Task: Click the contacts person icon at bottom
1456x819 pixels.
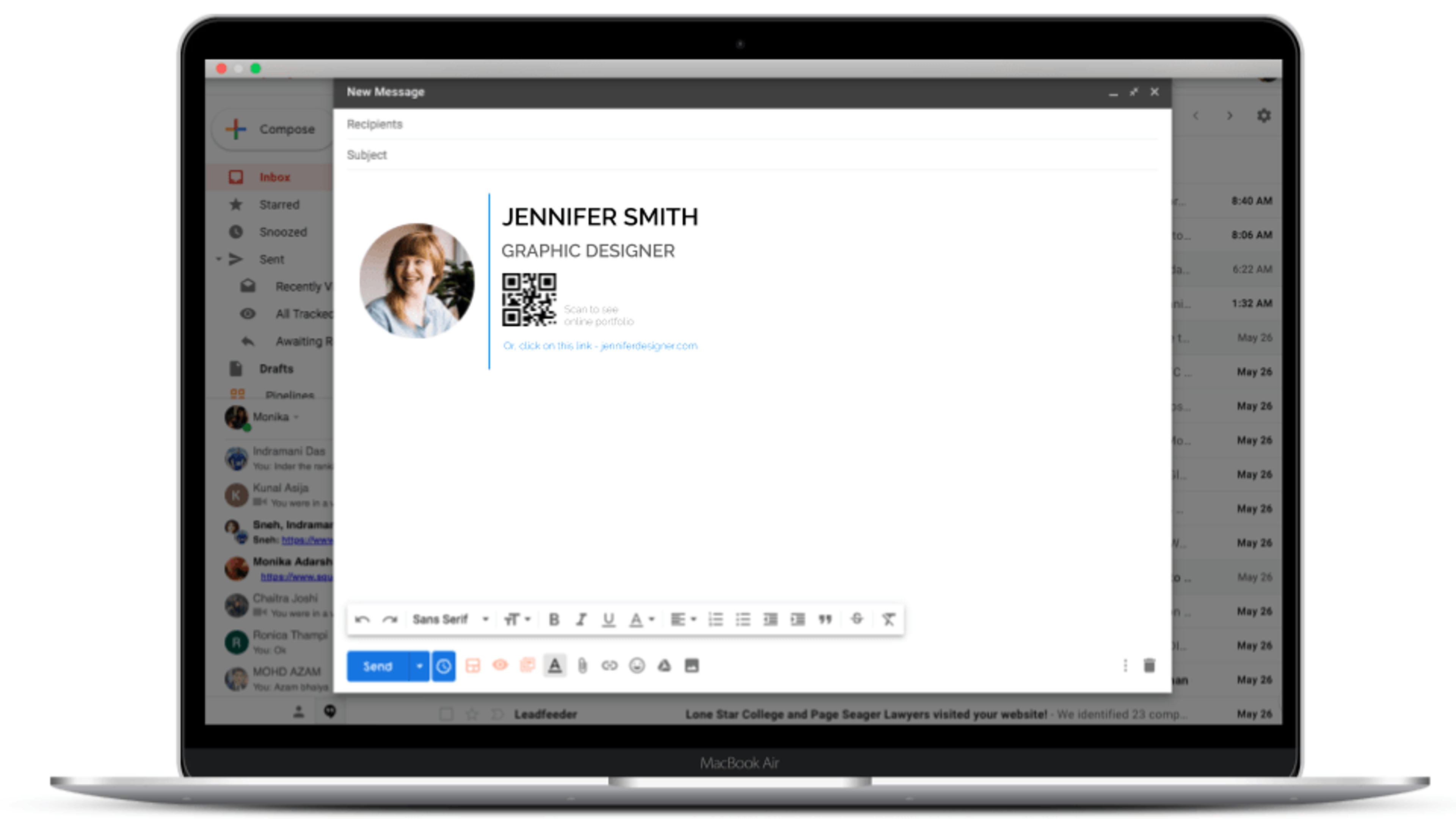Action: coord(298,712)
